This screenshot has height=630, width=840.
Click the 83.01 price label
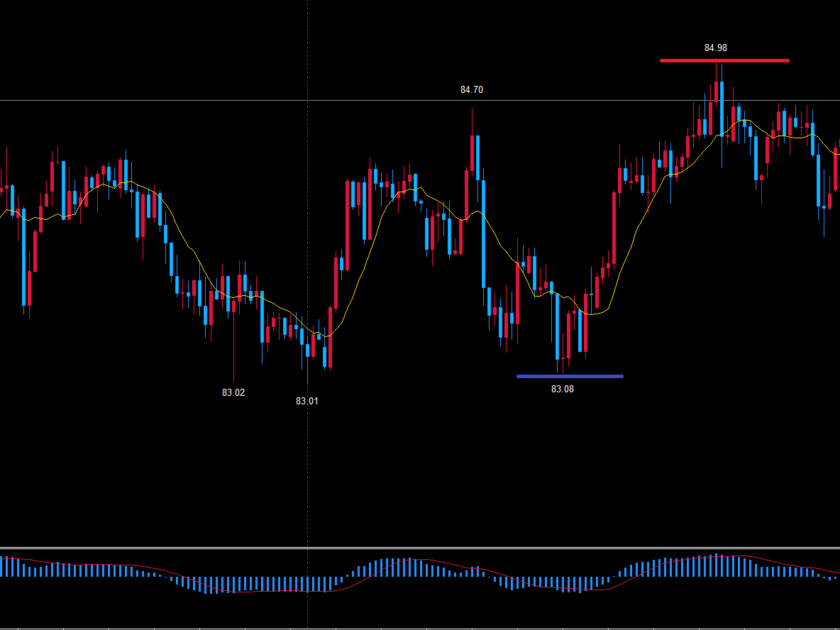pyautogui.click(x=307, y=401)
